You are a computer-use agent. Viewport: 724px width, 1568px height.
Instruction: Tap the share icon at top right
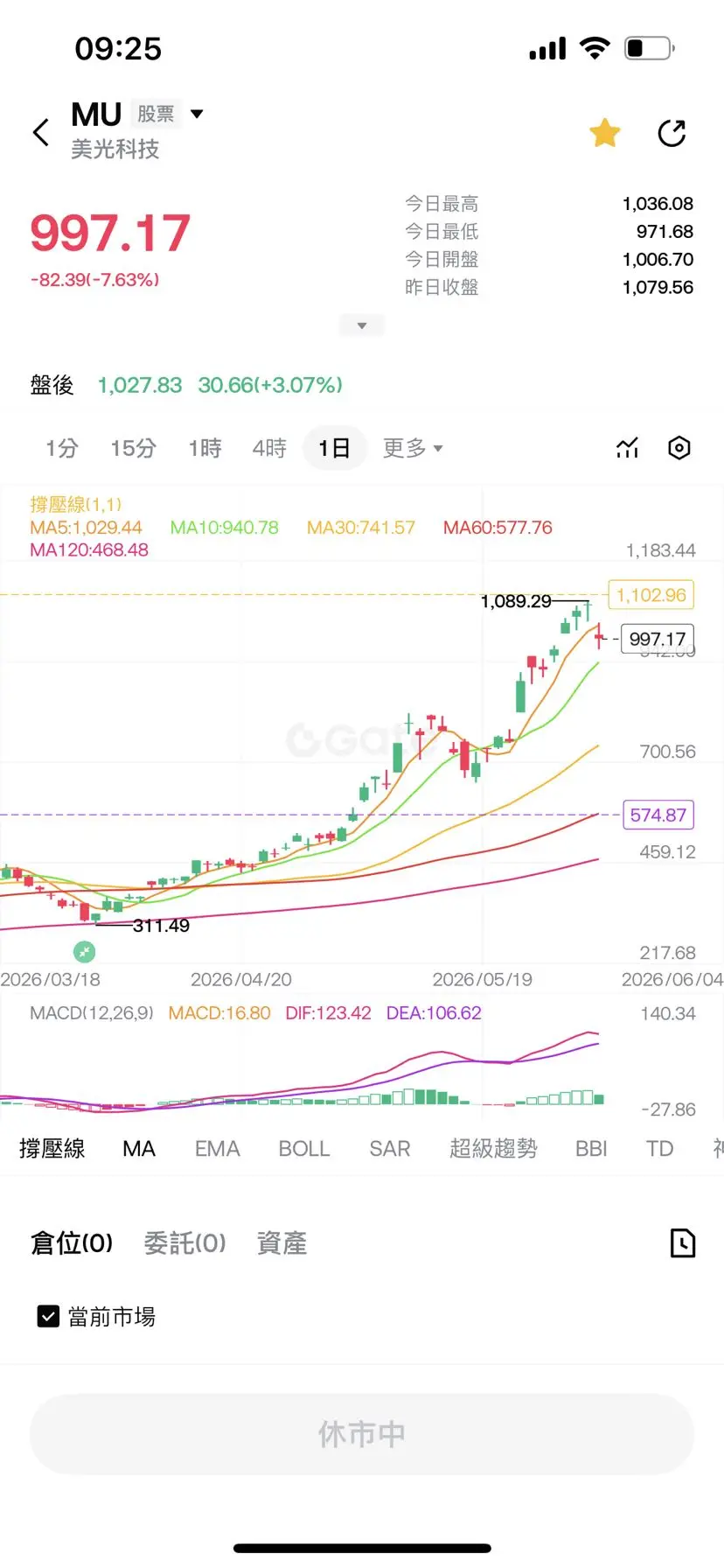[x=672, y=133]
